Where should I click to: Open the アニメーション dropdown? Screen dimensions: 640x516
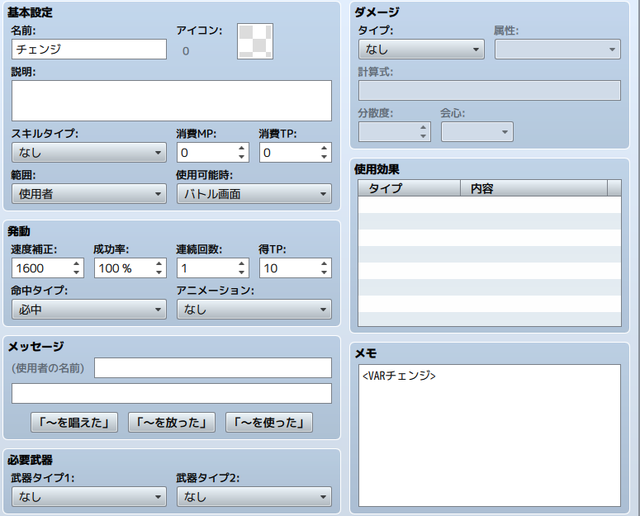pyautogui.click(x=254, y=309)
